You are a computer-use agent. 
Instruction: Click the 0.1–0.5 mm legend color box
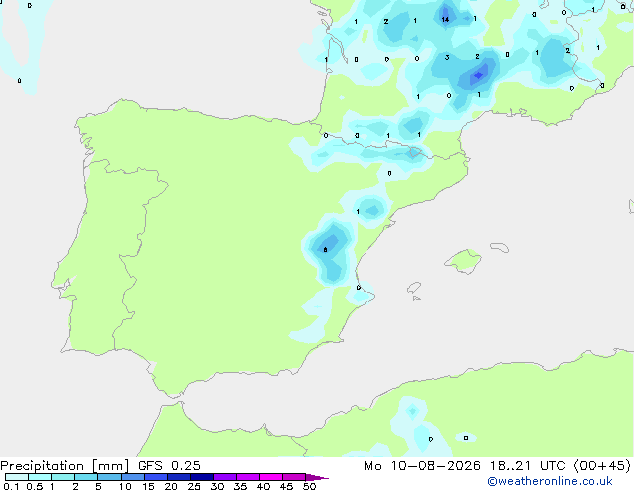point(17,477)
